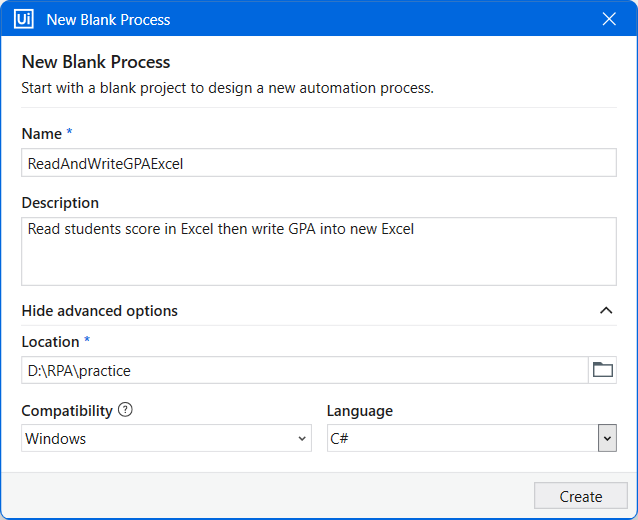Collapse advanced options with the up chevron
The image size is (638, 520).
(606, 311)
